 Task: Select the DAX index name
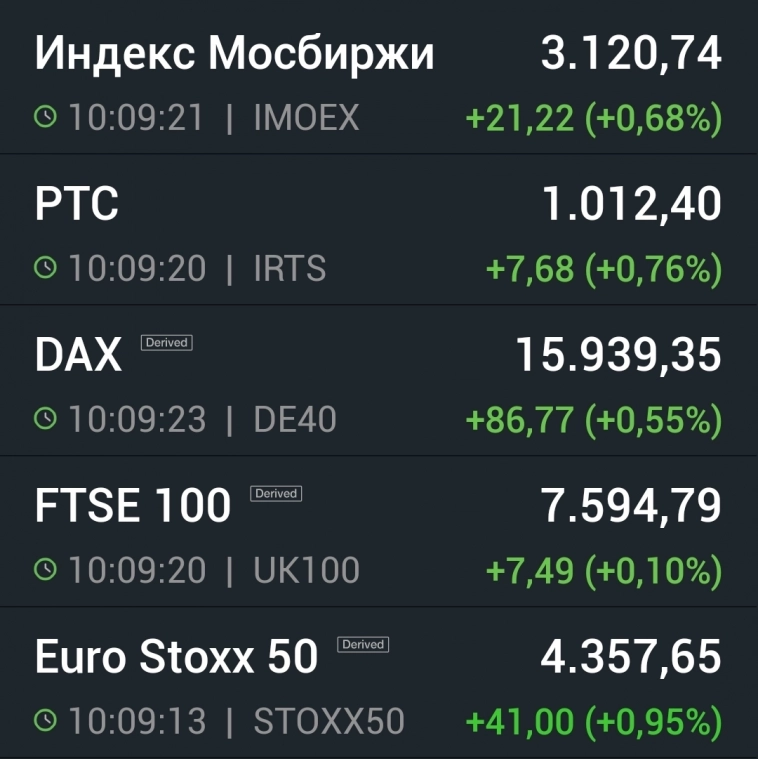coord(78,356)
